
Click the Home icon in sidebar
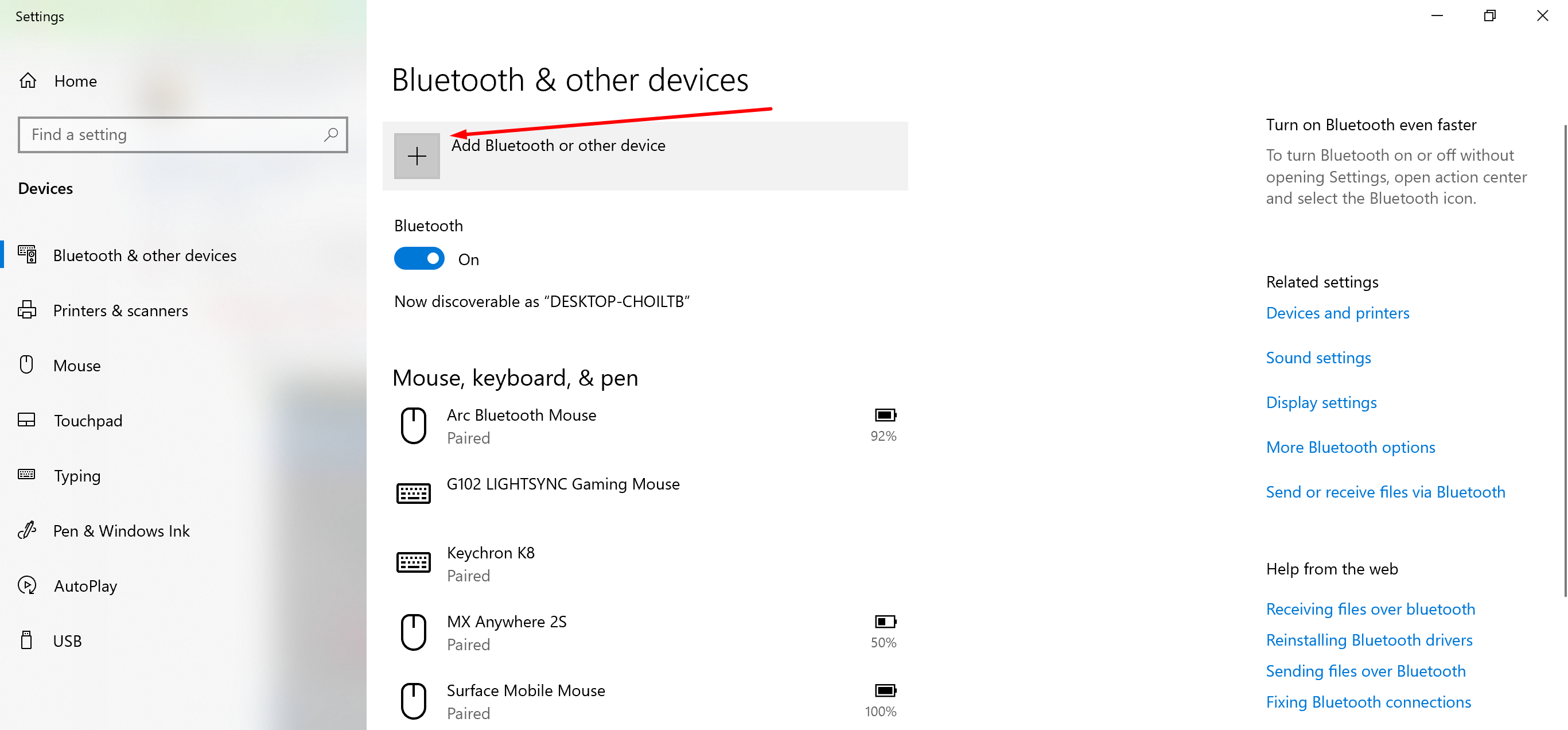tap(28, 81)
